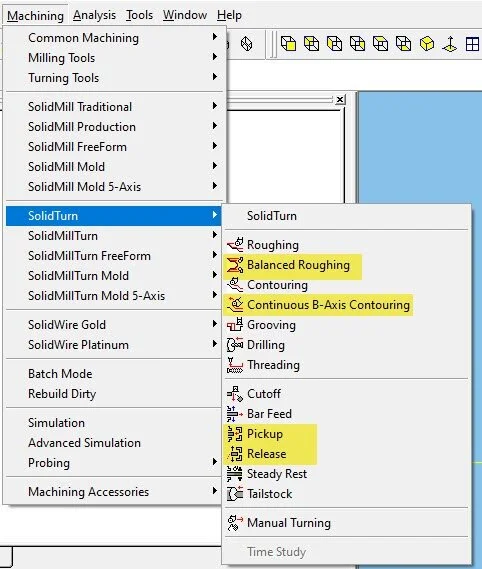This screenshot has width=482, height=569.
Task: Click Continuous B-Axis Contouring operation
Action: pos(328,305)
